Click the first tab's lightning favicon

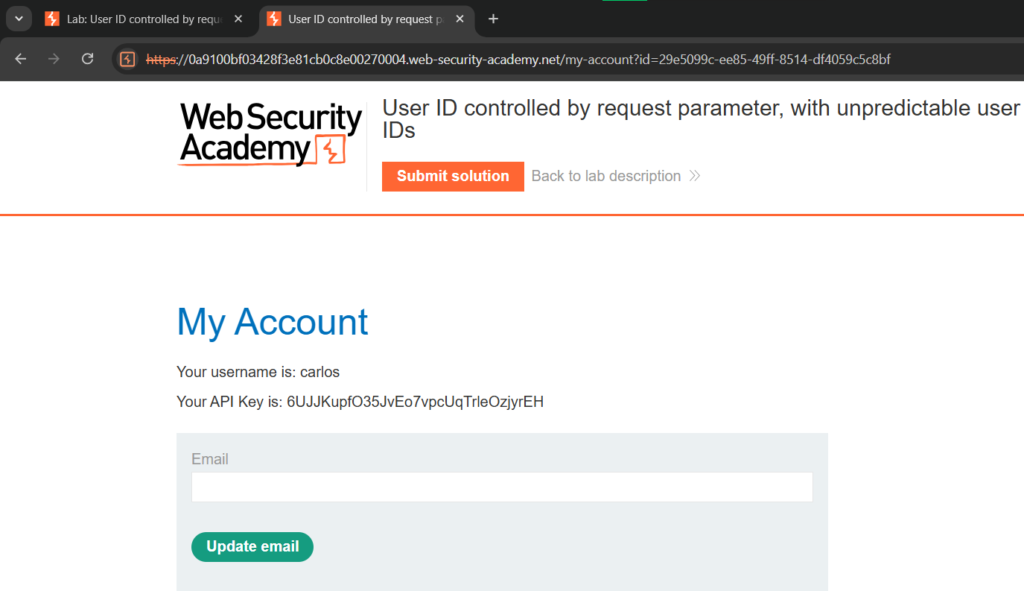[x=52, y=19]
